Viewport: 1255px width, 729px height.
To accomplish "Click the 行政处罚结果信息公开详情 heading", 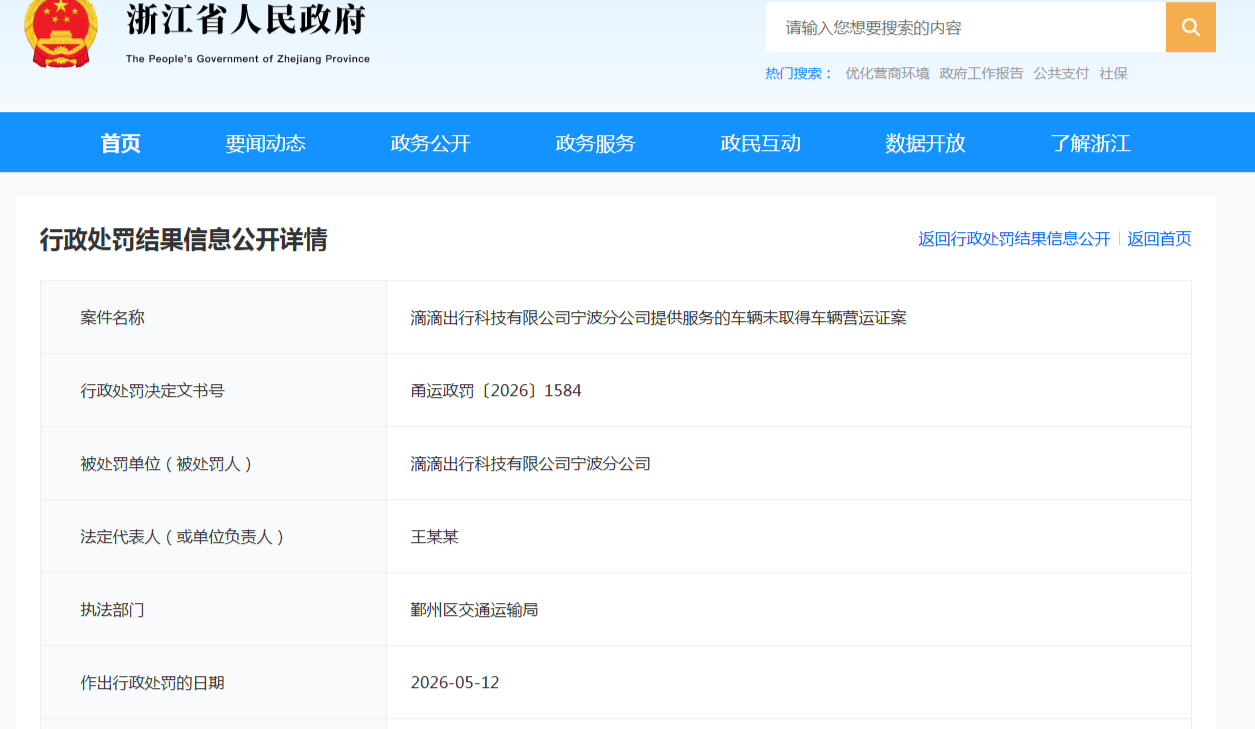I will coord(184,240).
